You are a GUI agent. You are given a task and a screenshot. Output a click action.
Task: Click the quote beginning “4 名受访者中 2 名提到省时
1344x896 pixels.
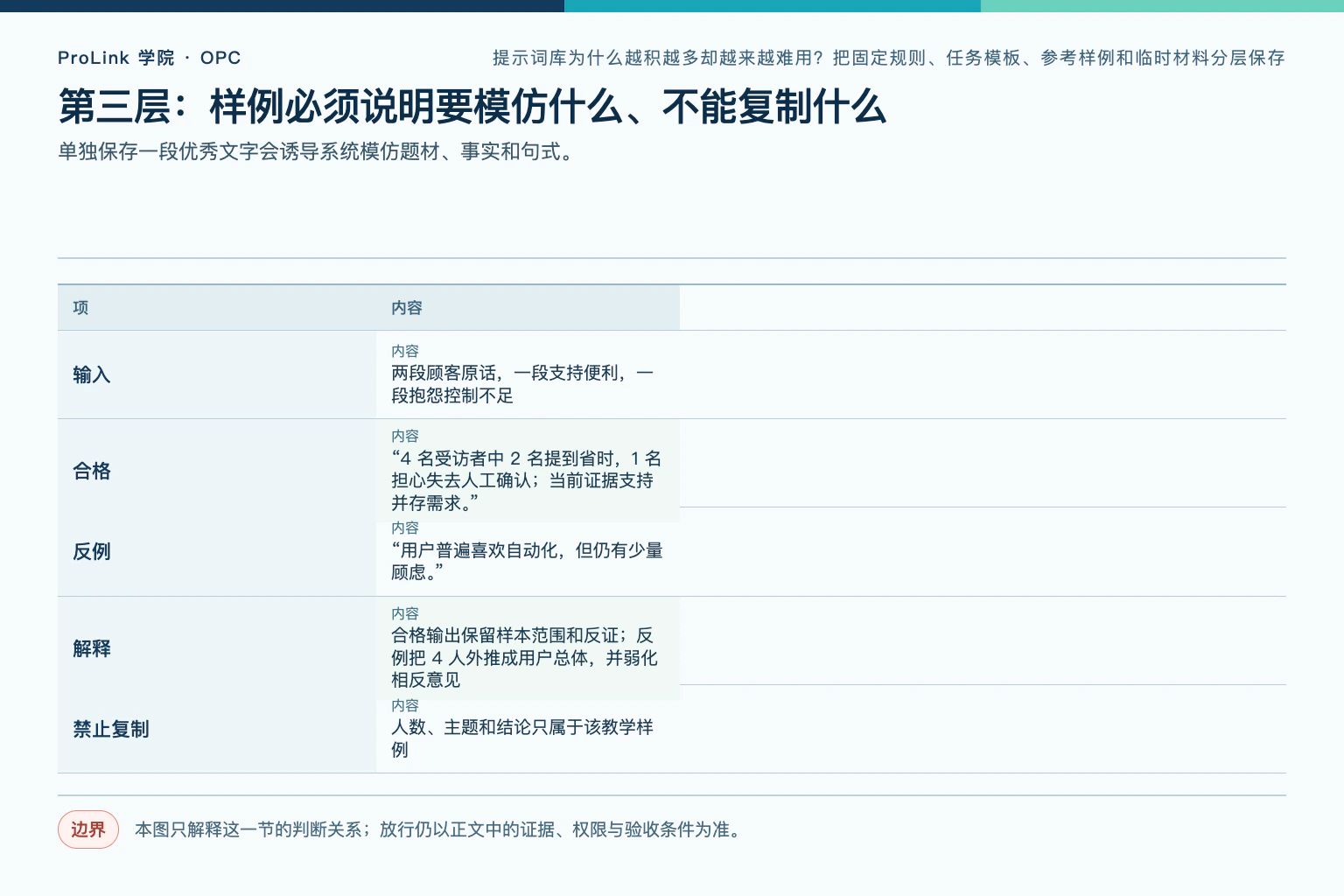[x=526, y=480]
